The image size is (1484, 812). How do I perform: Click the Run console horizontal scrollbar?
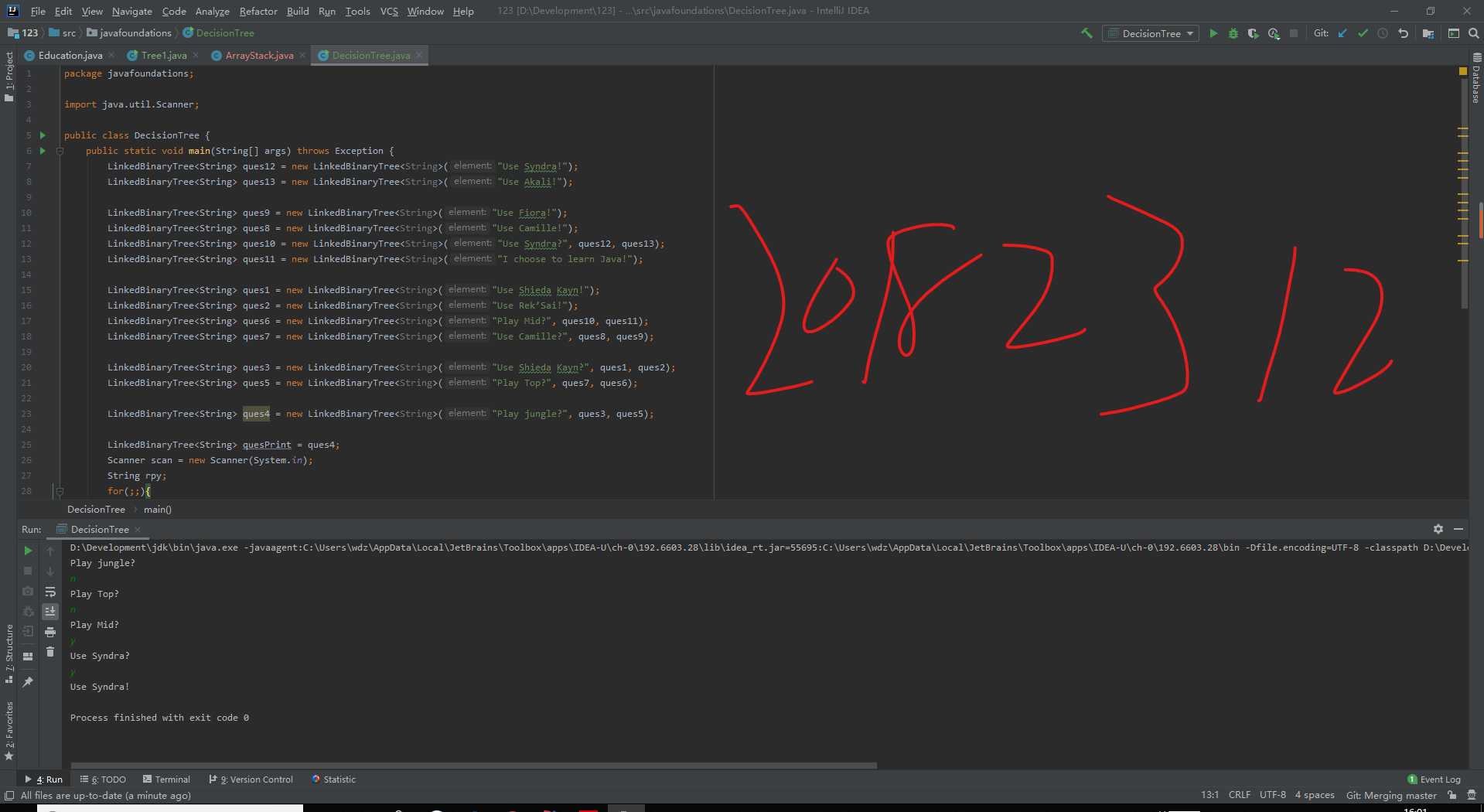473,766
